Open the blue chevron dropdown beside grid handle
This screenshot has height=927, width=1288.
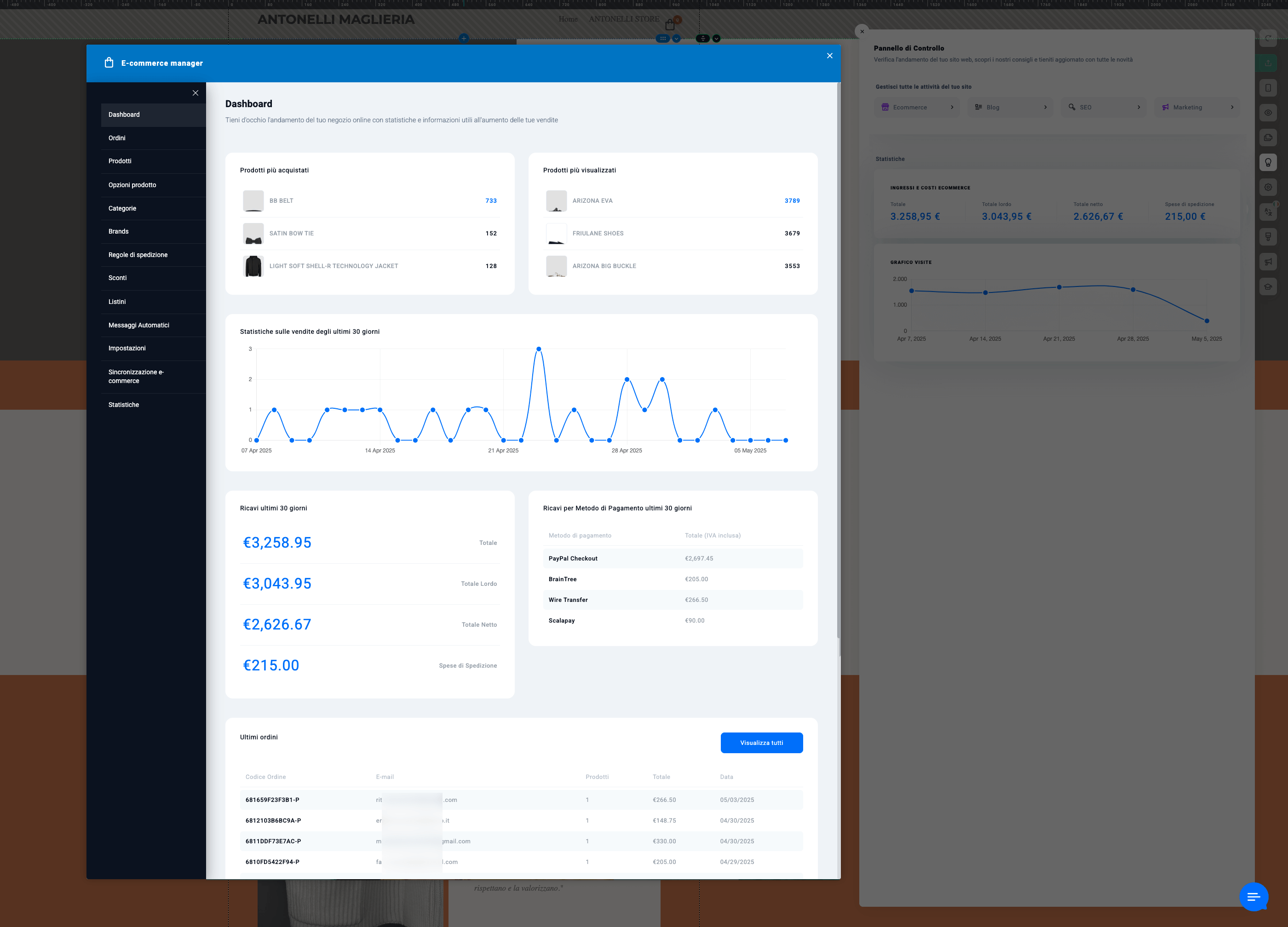(676, 39)
